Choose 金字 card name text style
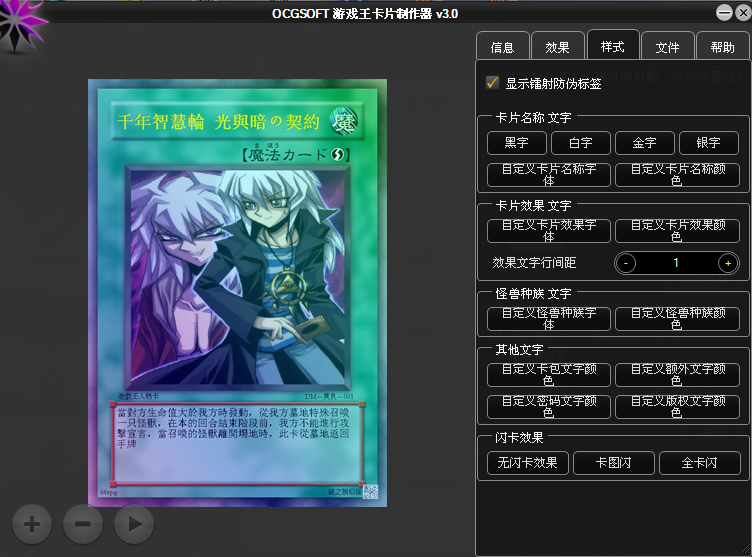752x557 pixels. (645, 143)
